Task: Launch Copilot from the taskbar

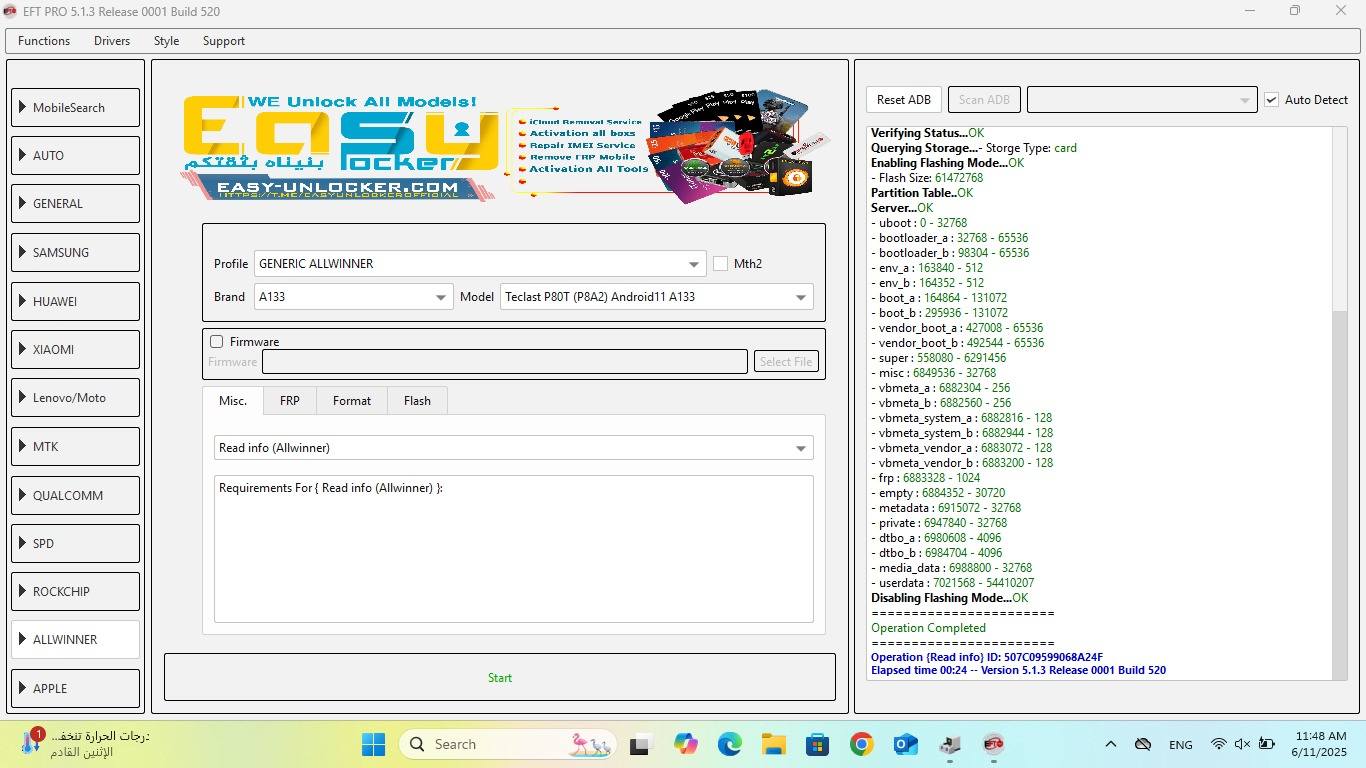Action: (685, 744)
